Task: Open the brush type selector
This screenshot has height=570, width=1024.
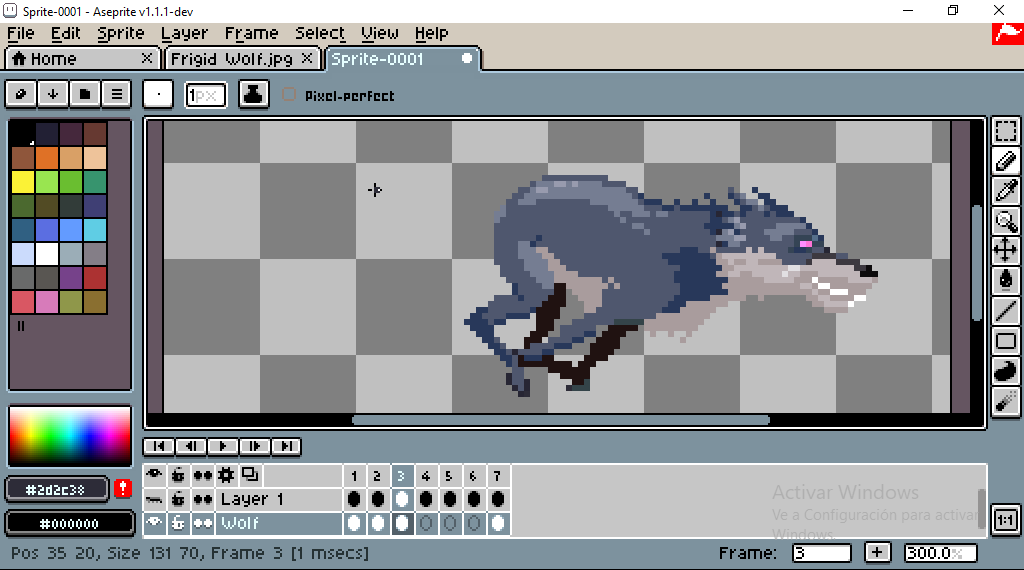Action: [158, 95]
